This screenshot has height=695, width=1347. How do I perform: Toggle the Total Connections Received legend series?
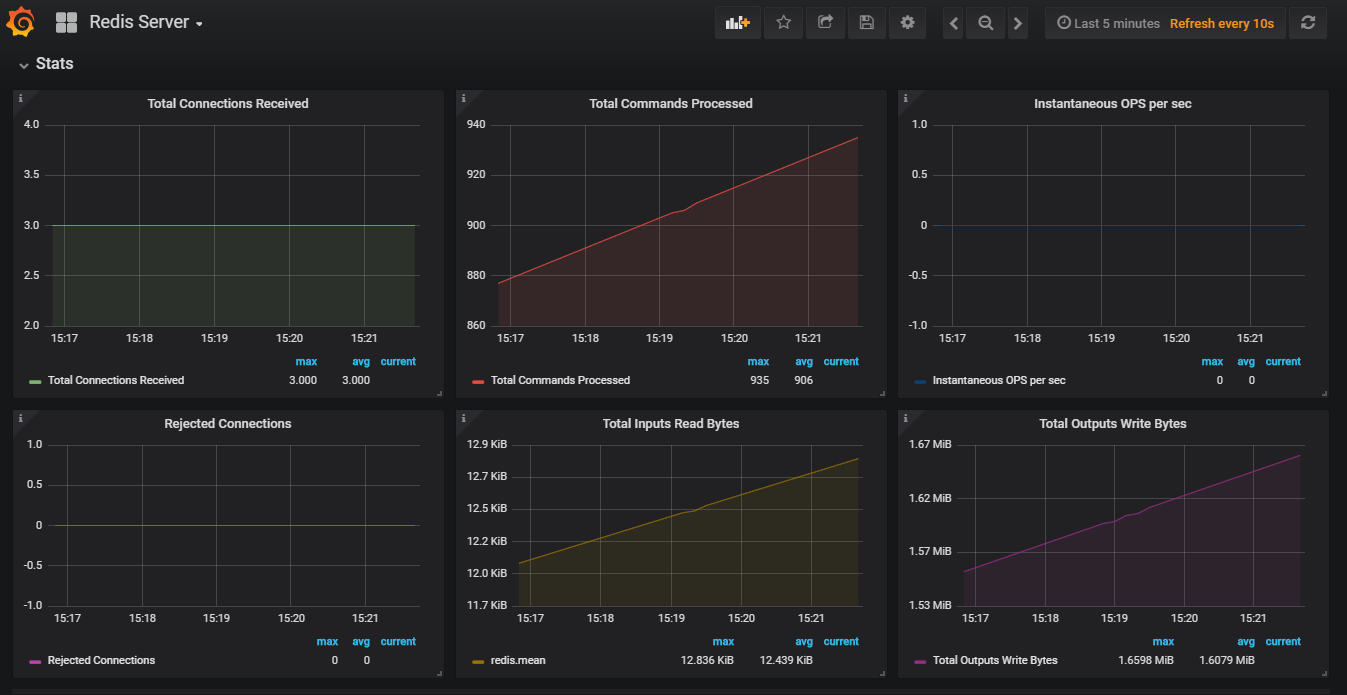click(115, 380)
